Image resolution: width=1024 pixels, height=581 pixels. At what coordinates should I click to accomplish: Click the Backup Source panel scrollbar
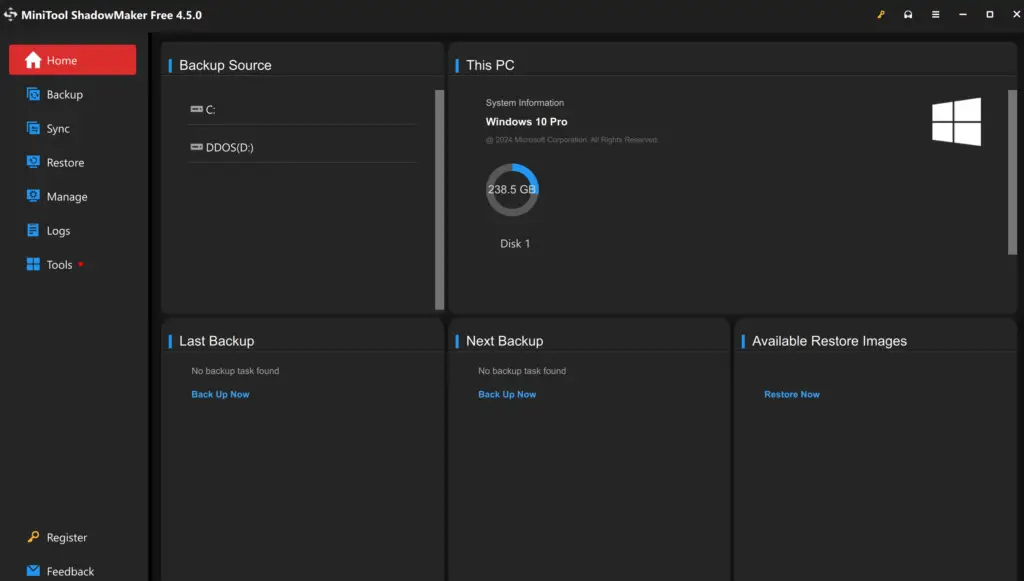(439, 200)
